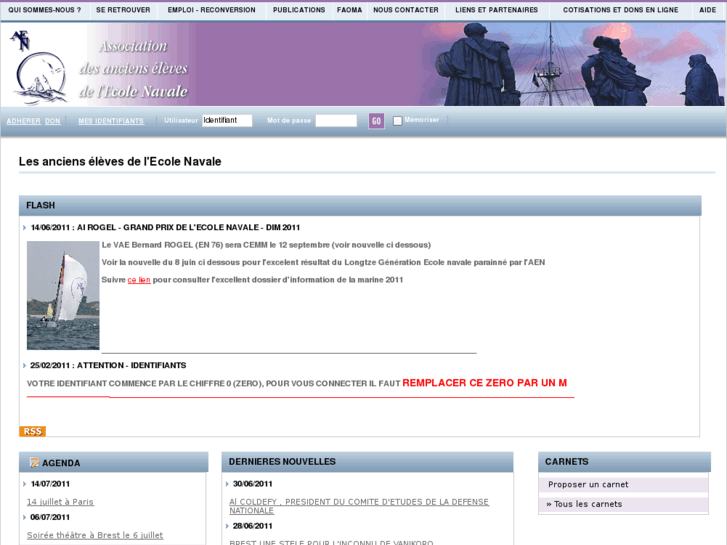
Task: Open 'Soirée théâtre à Brest le 6 juillet'
Action: click(x=95, y=535)
